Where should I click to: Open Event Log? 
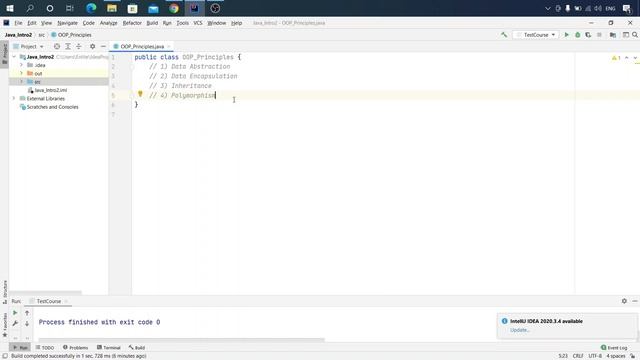click(x=614, y=348)
